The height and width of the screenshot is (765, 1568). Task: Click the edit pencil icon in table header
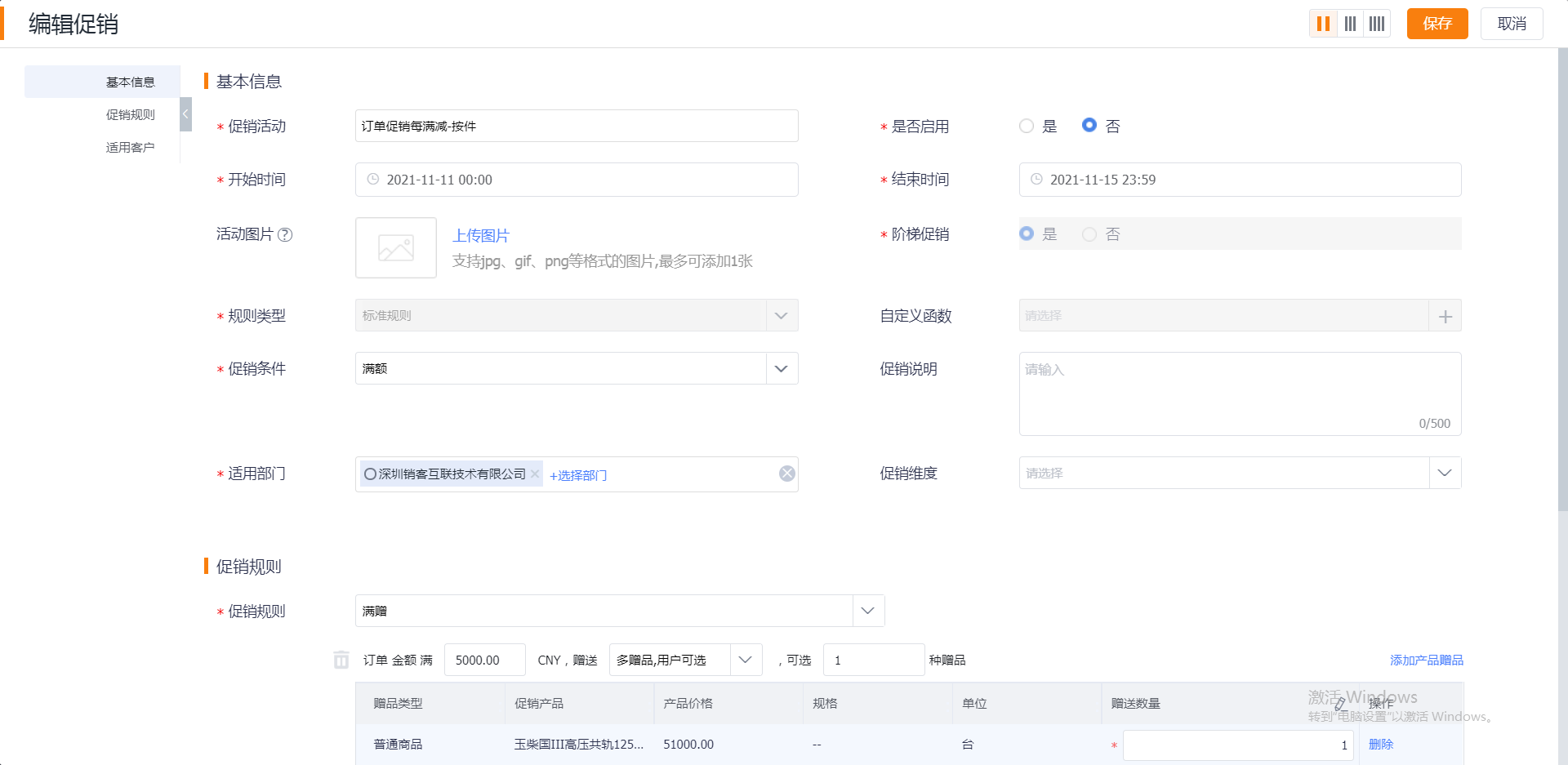[x=1339, y=704]
